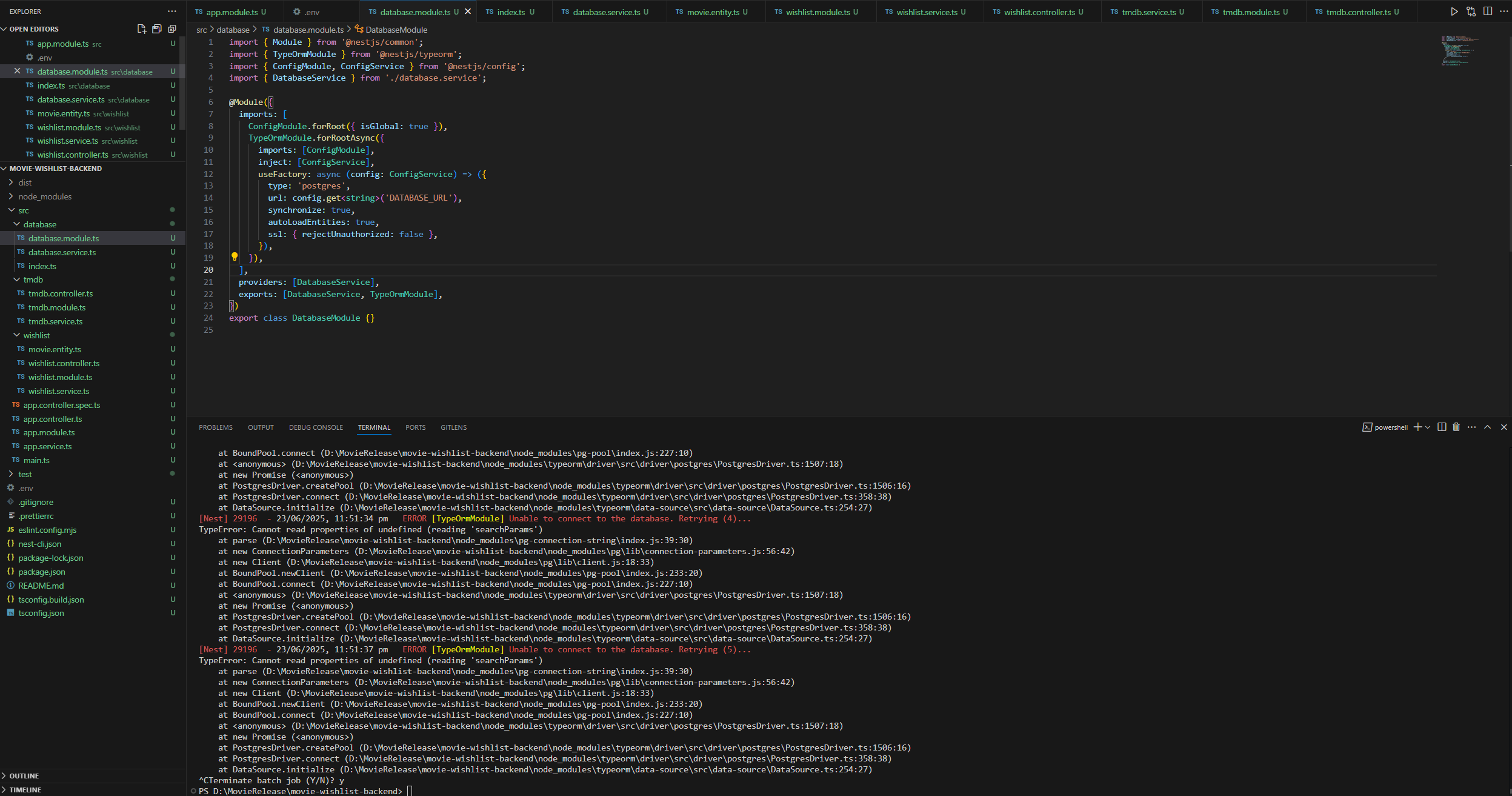
Task: Expand the node_modules folder
Action: (45, 196)
